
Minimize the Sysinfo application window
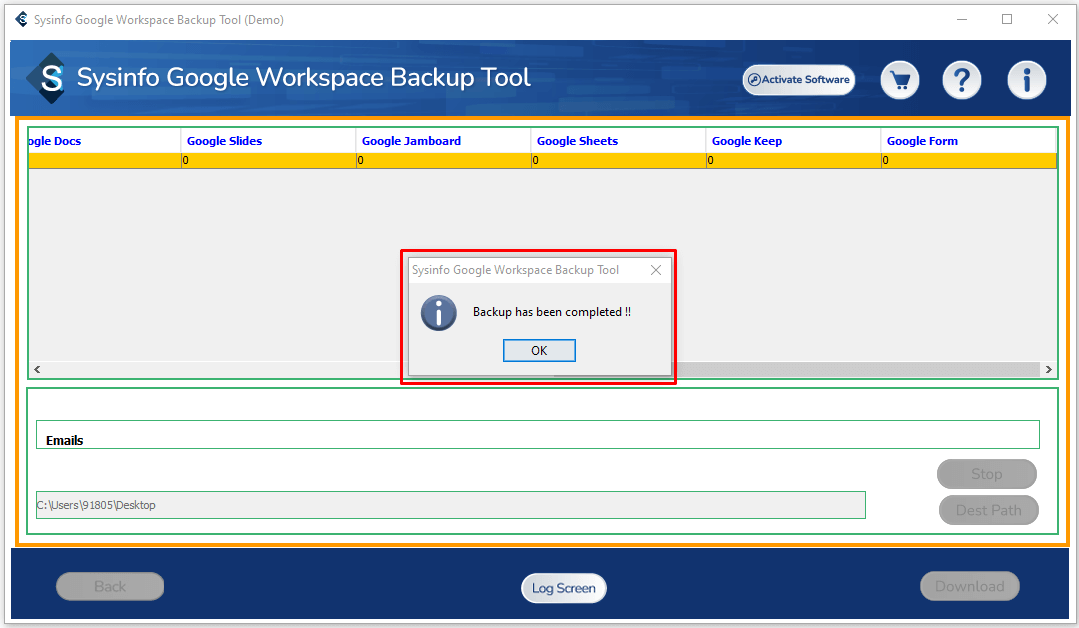tap(962, 19)
